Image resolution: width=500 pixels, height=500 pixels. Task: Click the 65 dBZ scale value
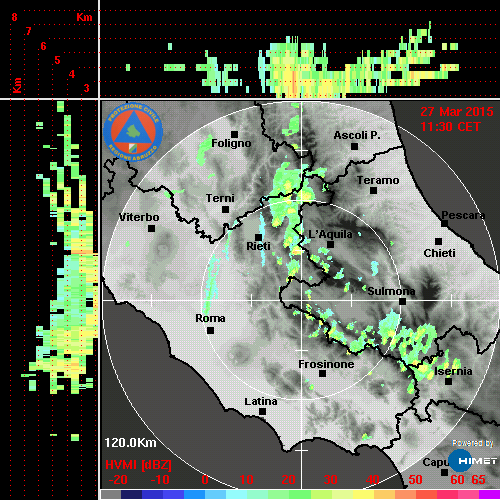tap(478, 480)
